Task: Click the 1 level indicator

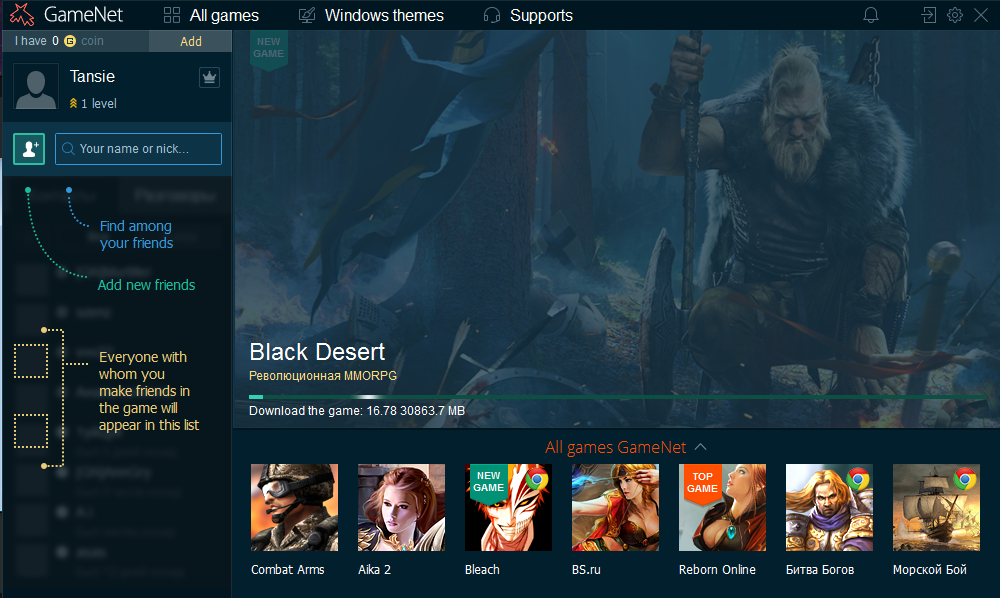Action: coord(93,103)
